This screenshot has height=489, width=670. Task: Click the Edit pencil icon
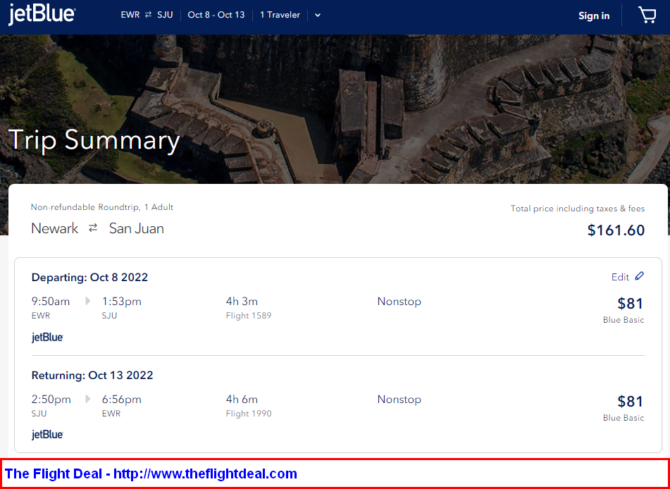coord(639,276)
